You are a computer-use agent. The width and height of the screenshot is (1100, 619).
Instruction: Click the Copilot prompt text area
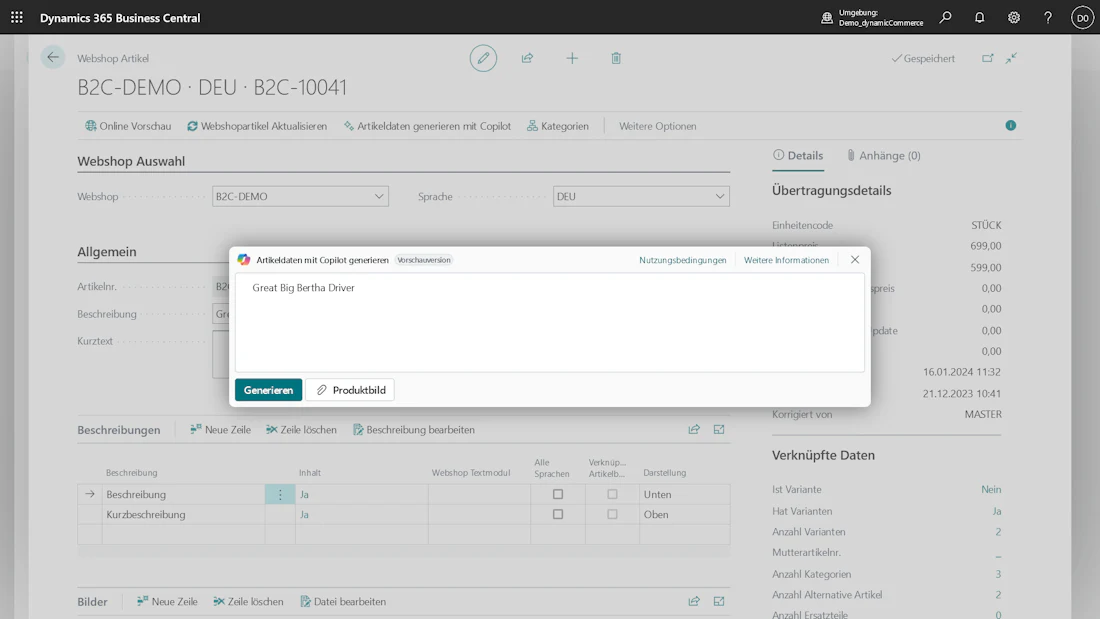coord(550,323)
